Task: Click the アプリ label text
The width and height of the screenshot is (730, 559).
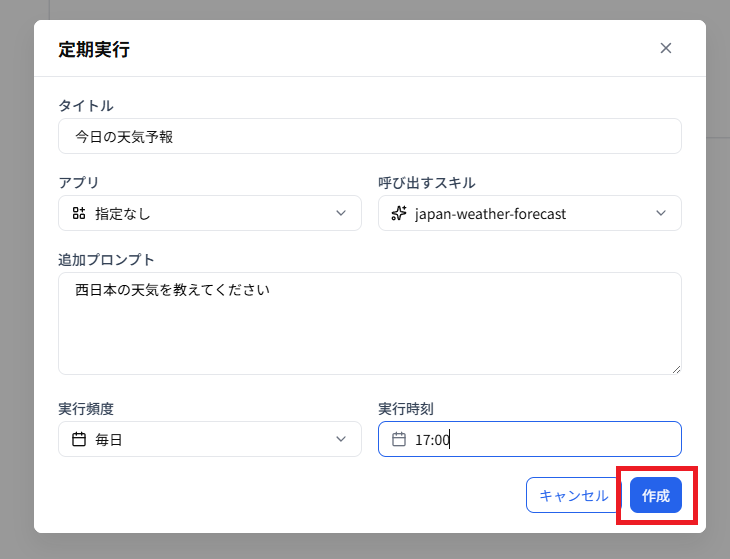Action: pos(79,182)
